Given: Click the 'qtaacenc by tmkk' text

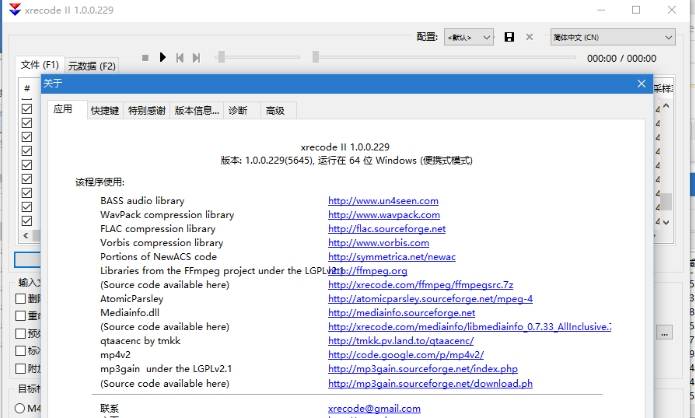Looking at the screenshot, I should (x=140, y=341).
